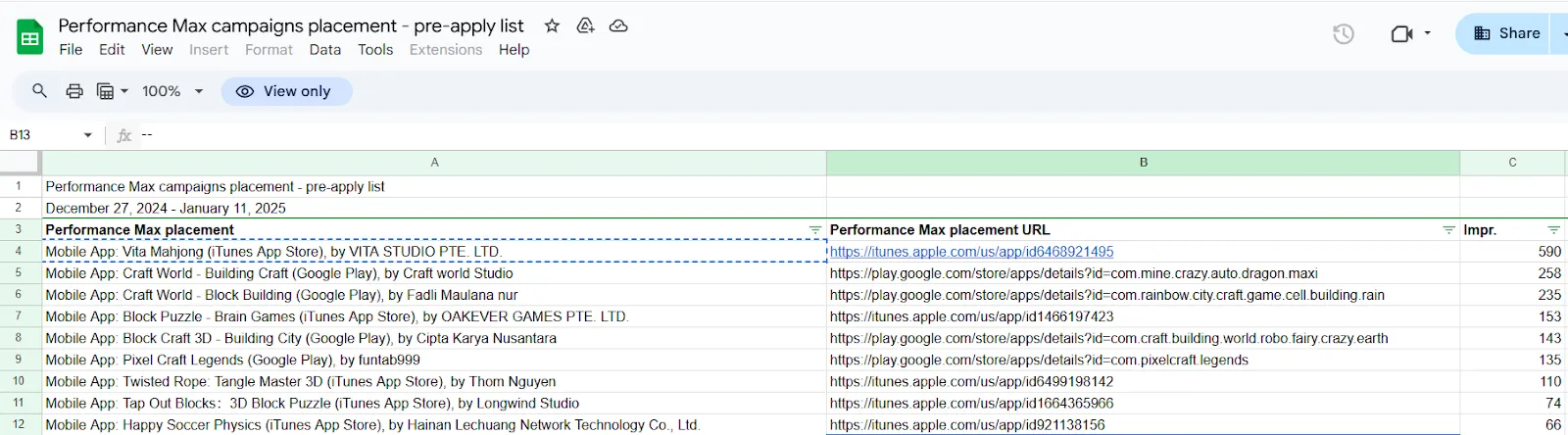Open the search magnifier tool
Image resolution: width=1568 pixels, height=435 pixels.
pos(39,91)
